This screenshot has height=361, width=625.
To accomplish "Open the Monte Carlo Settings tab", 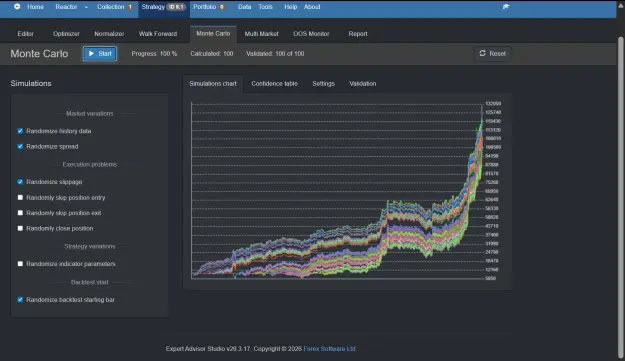I will coord(323,84).
